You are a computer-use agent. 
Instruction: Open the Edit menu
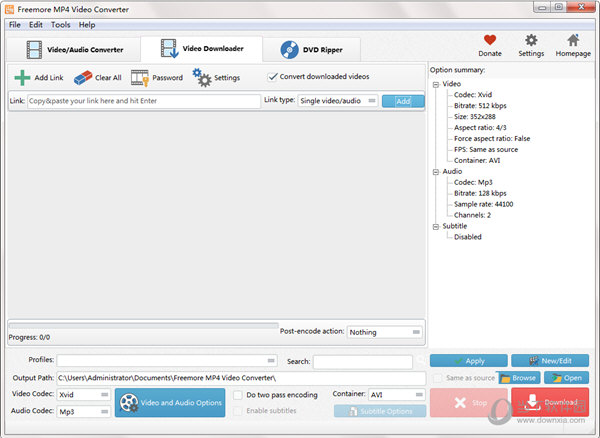pyautogui.click(x=36, y=25)
